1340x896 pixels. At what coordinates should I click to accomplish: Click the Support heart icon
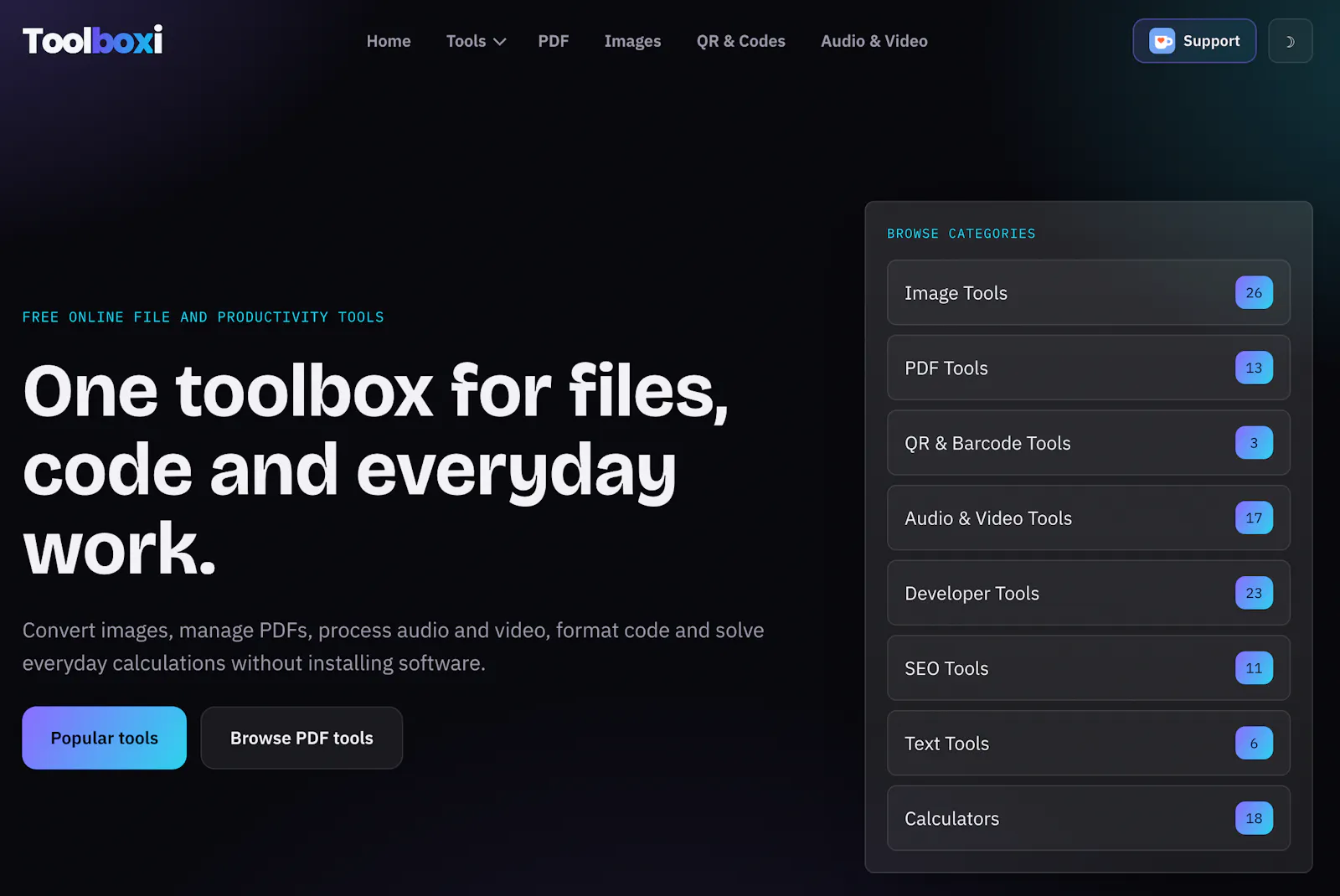(1162, 41)
